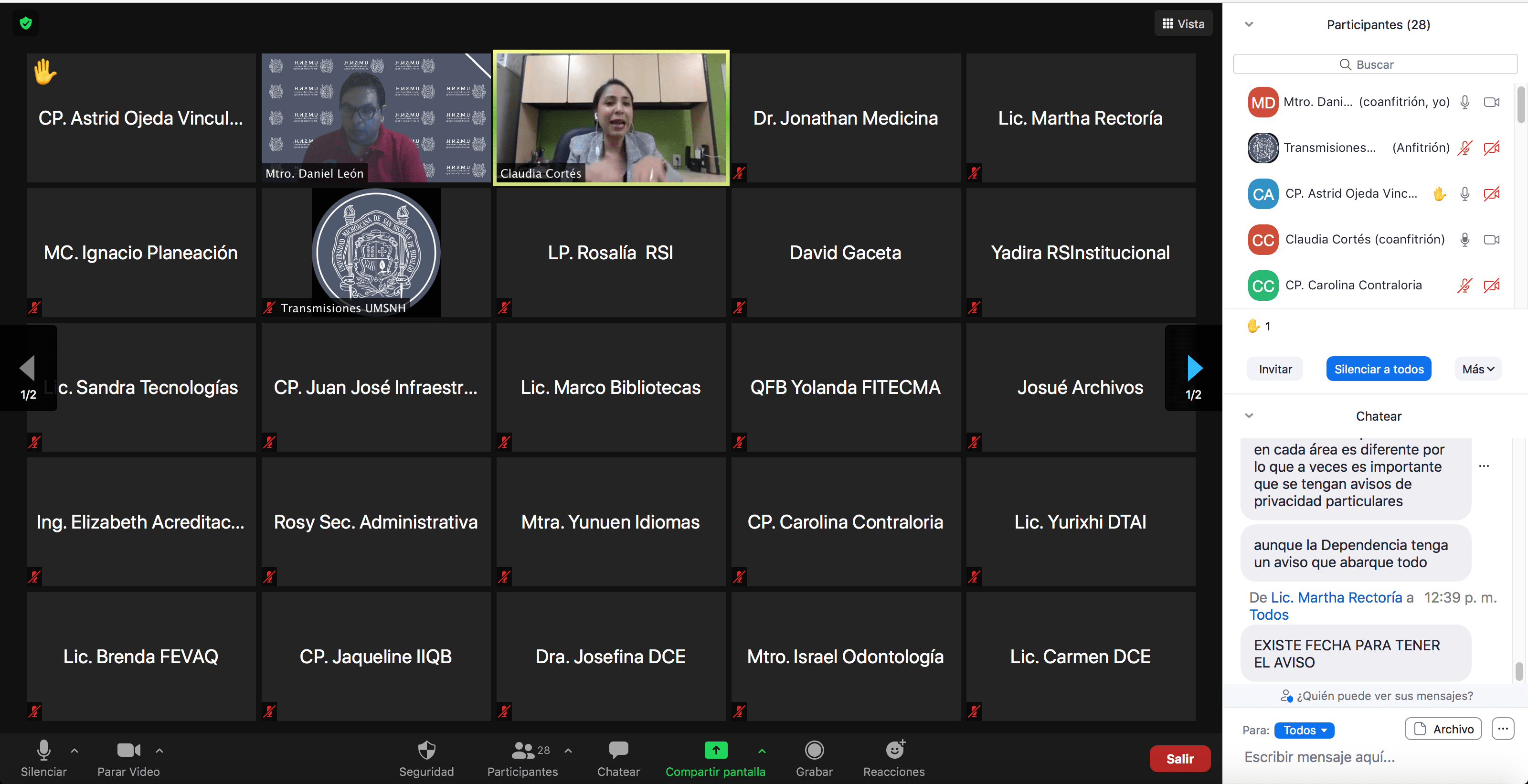Lower CP. Astrid Ojeda raised hand in list

[1439, 194]
